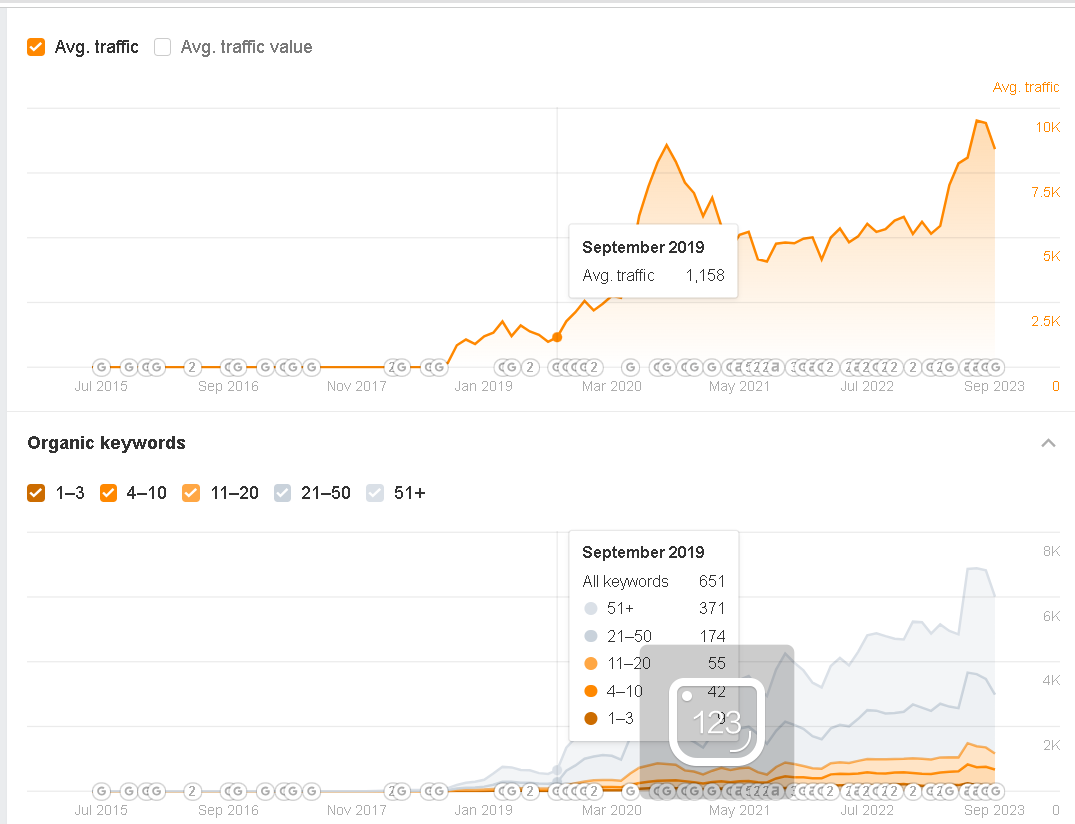Click the G marker above Jul 2015 on traffic chart
This screenshot has height=824, width=1075.
(x=101, y=367)
